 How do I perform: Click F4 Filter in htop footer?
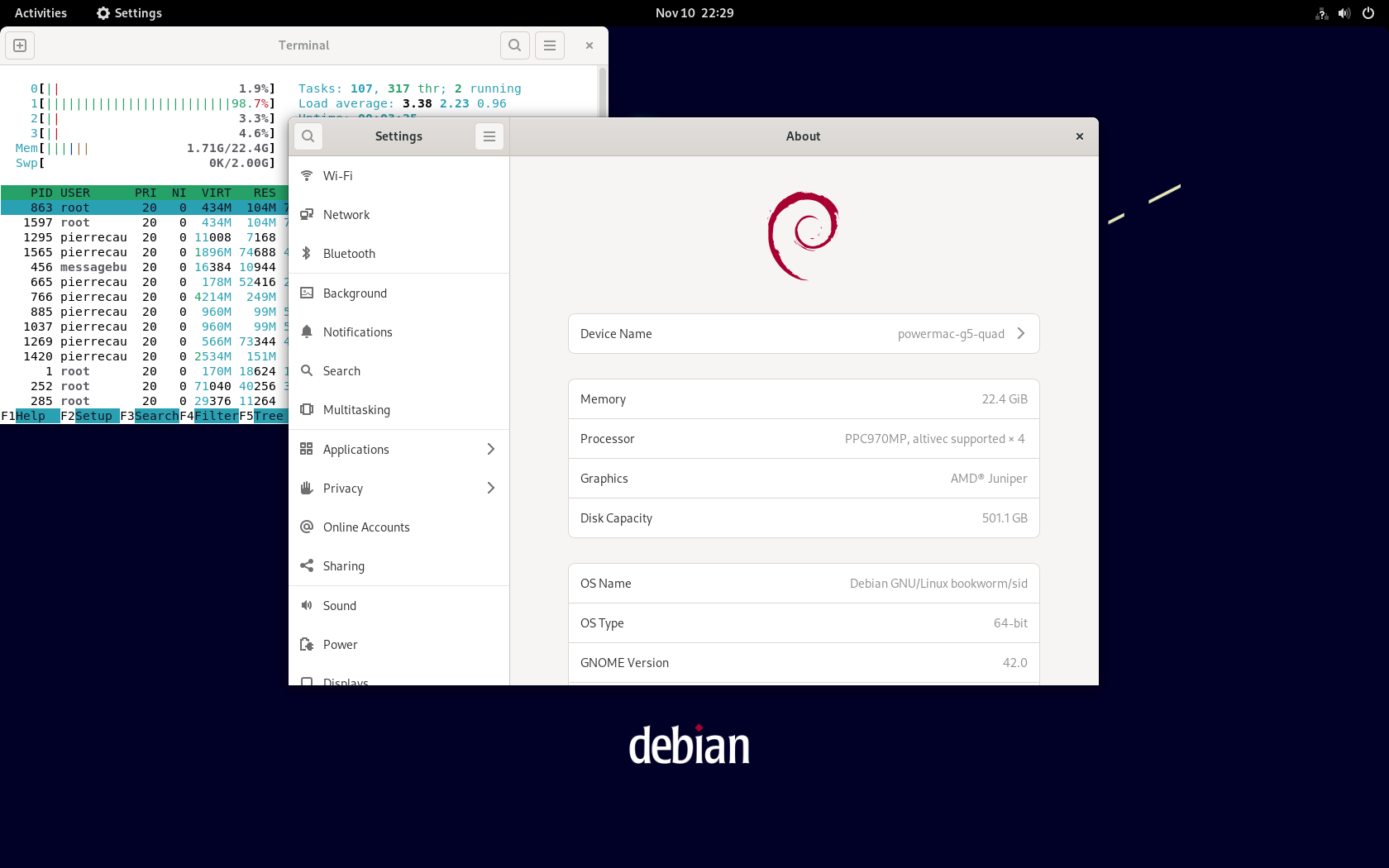pyautogui.click(x=209, y=416)
